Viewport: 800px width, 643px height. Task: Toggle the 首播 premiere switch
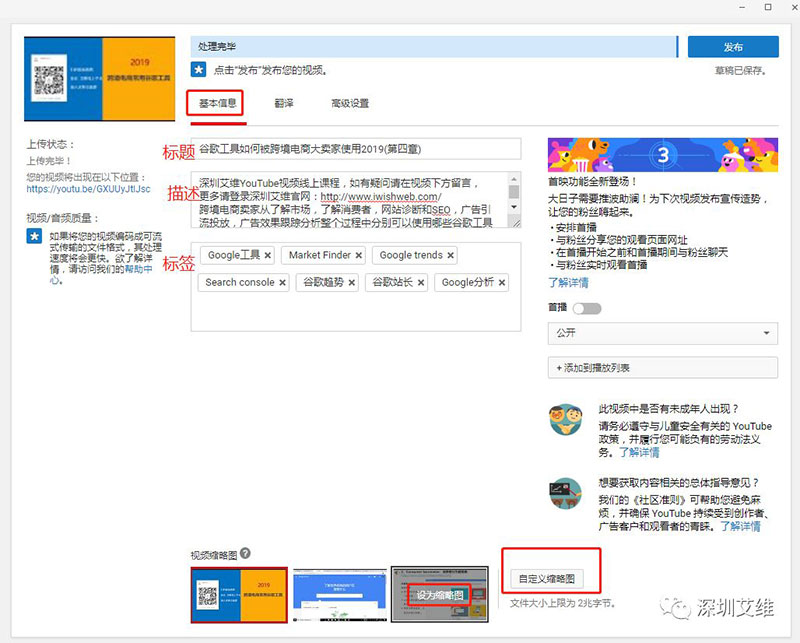click(587, 308)
